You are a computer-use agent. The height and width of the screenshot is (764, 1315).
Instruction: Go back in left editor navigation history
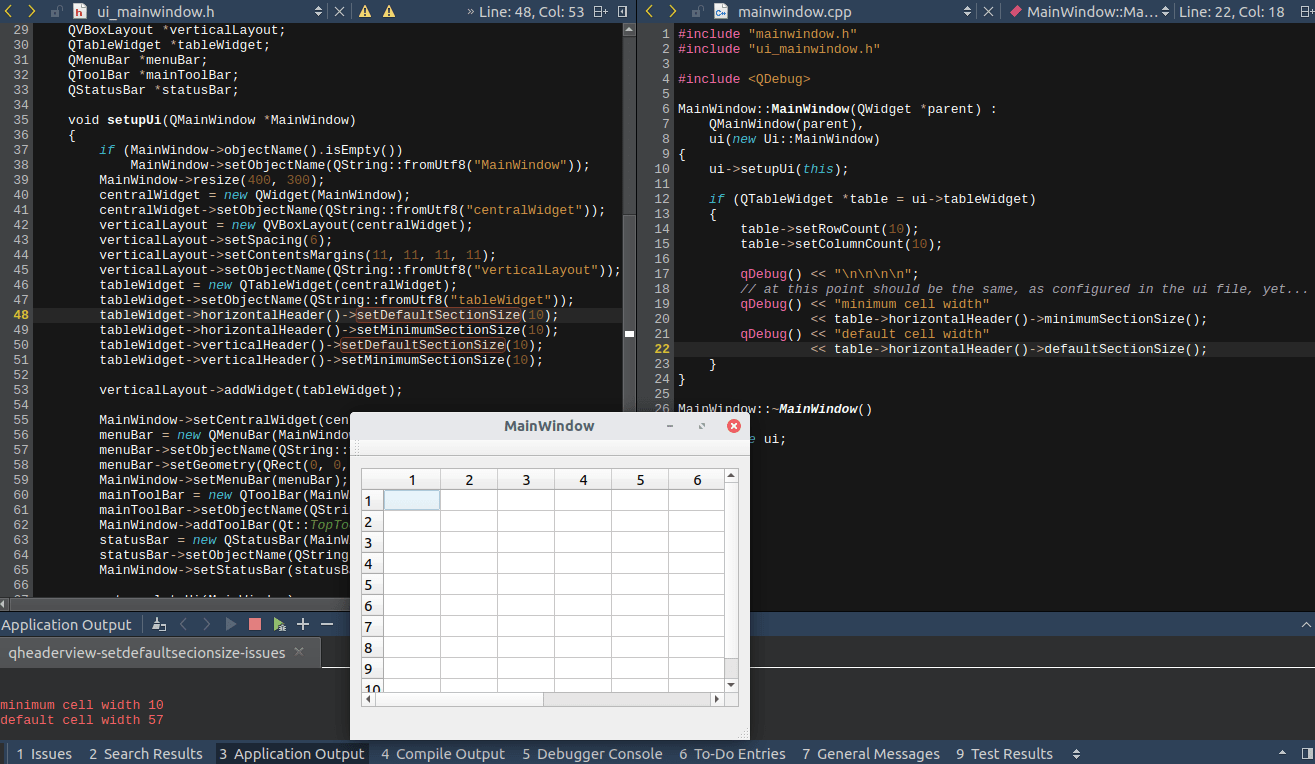click(x=9, y=11)
